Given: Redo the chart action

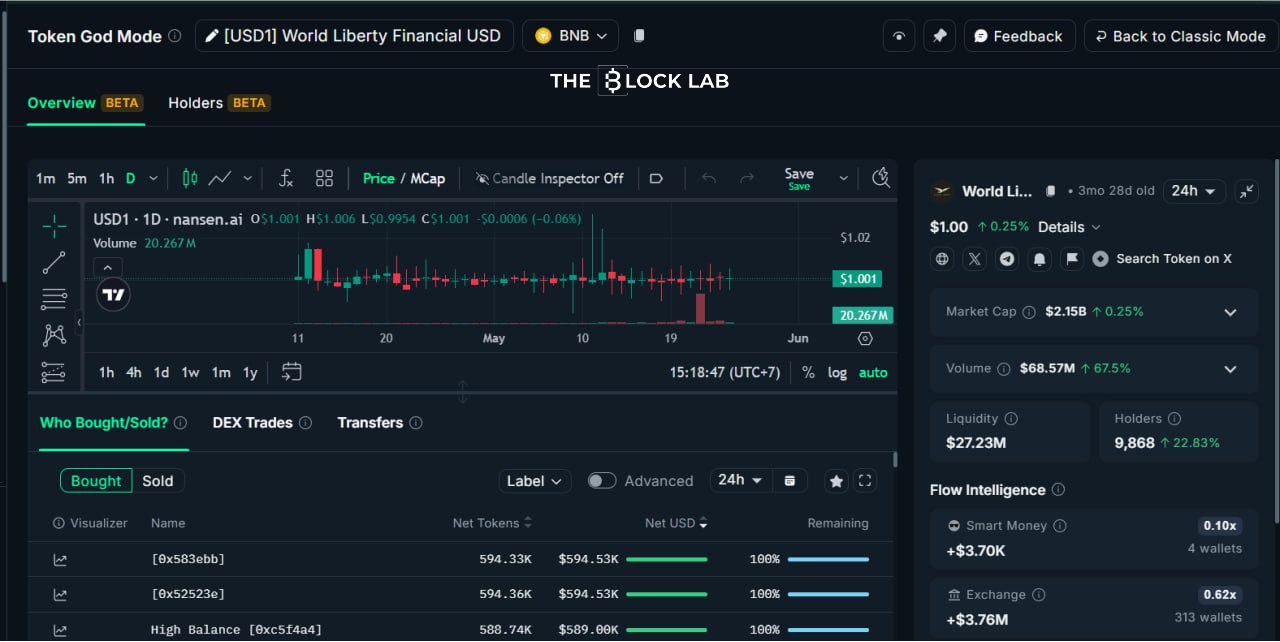Looking at the screenshot, I should [747, 178].
